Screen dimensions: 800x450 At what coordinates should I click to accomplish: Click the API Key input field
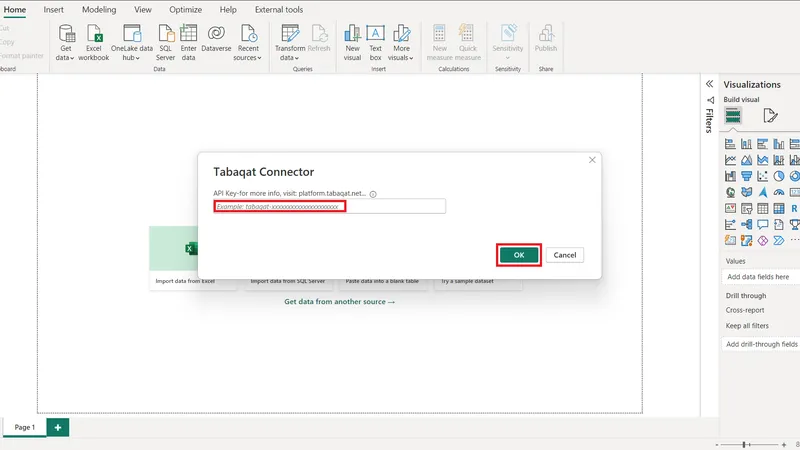329,206
